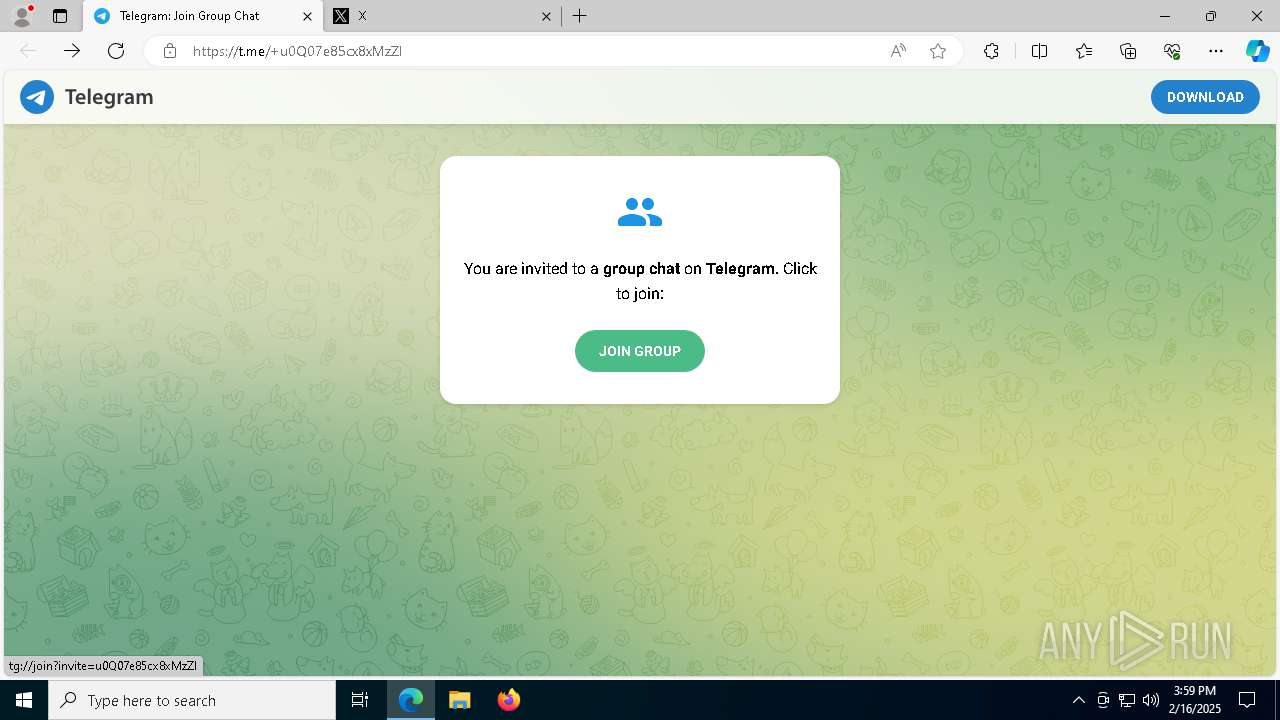Close the X tab
This screenshot has height=720, width=1280.
click(546, 16)
